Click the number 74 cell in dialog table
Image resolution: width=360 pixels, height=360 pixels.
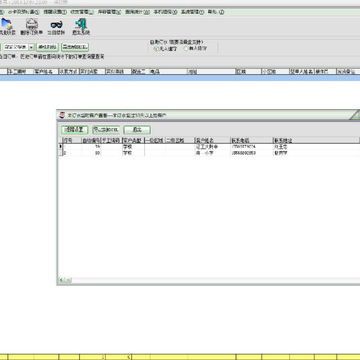pyautogui.click(x=91, y=146)
